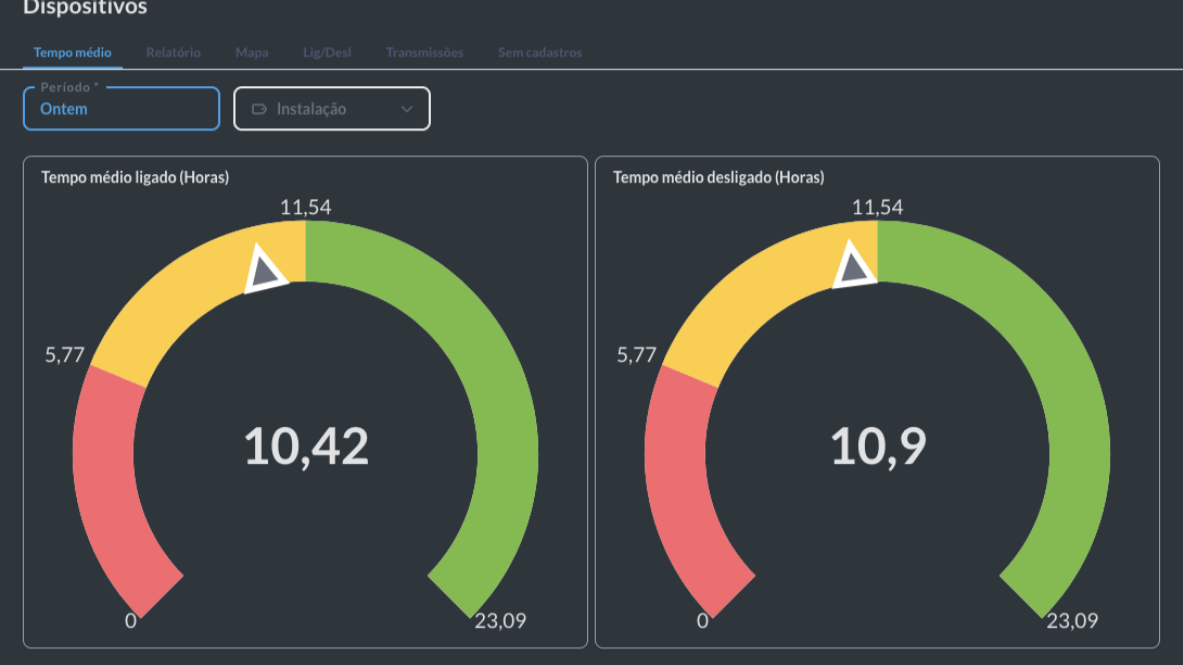Viewport: 1183px width, 665px height.
Task: Switch to the Transmissões tab
Action: click(425, 52)
